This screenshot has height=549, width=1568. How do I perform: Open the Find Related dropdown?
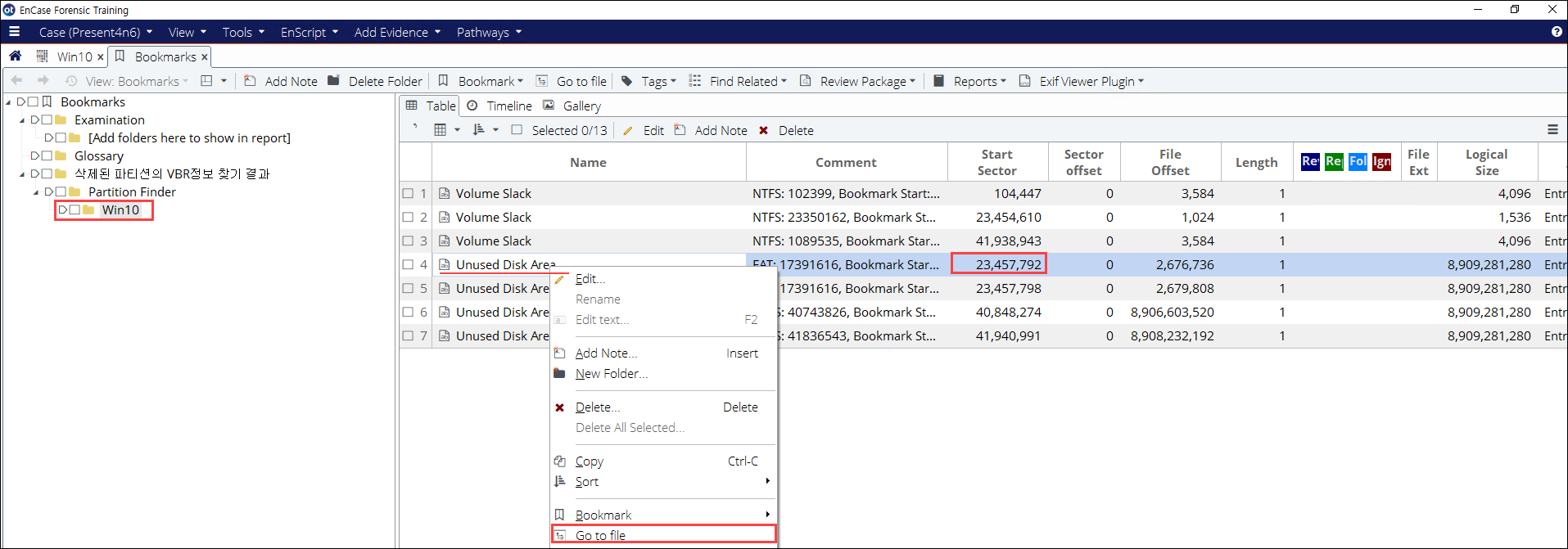[x=738, y=81]
